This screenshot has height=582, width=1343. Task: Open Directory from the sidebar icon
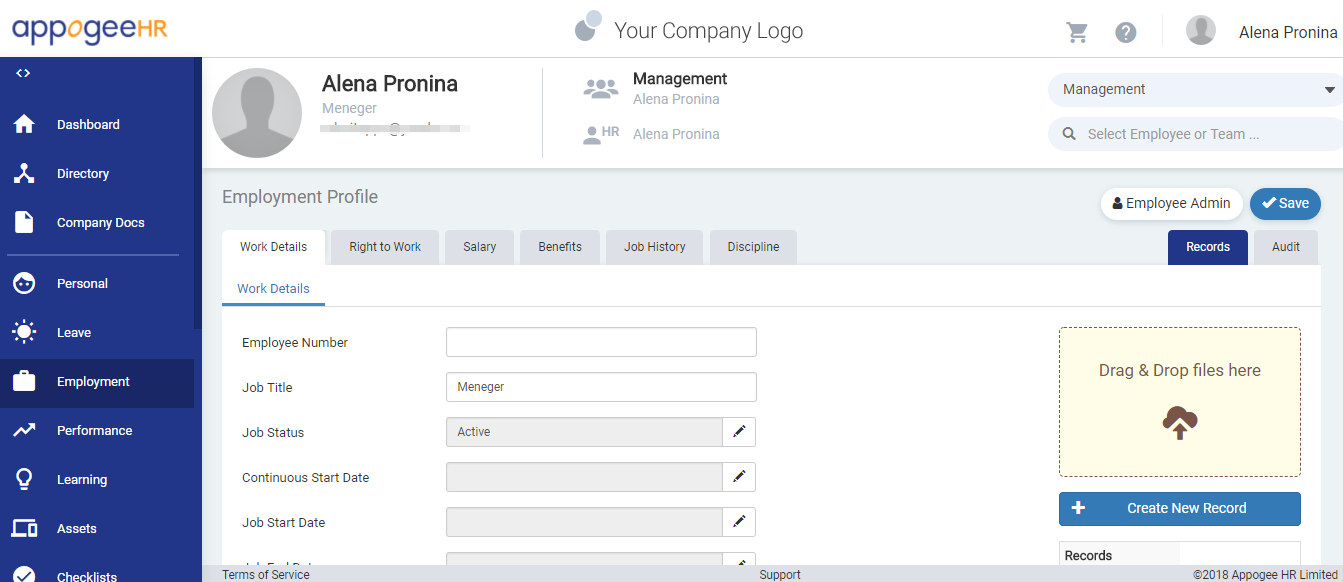(24, 173)
